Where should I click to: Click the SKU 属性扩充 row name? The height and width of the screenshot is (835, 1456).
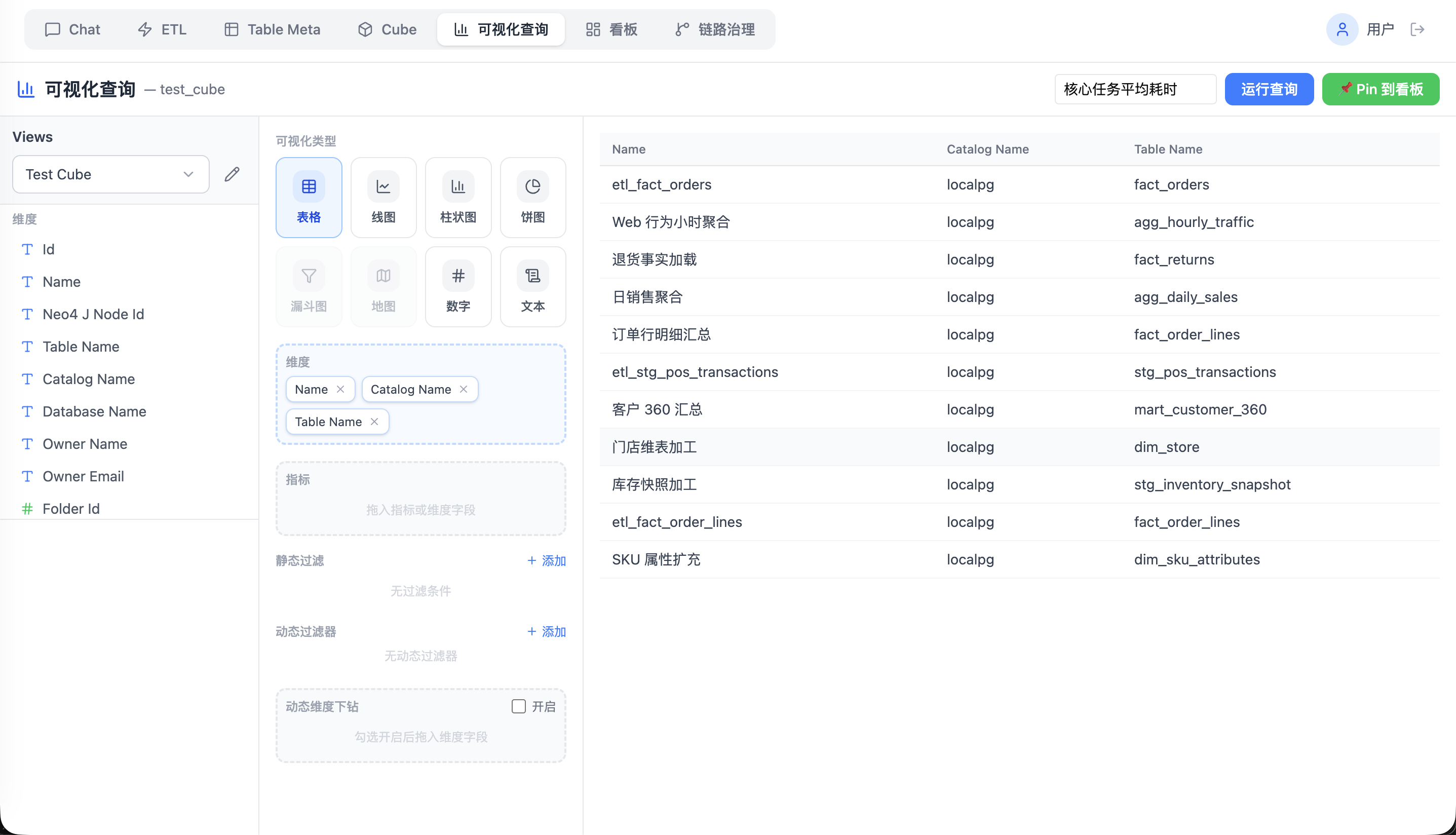(656, 559)
